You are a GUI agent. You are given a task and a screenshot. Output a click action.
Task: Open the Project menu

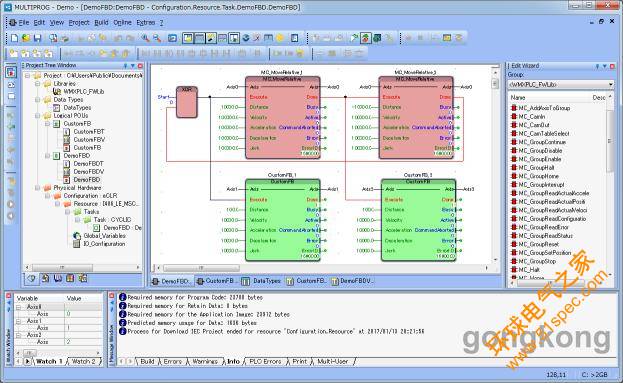coord(79,23)
